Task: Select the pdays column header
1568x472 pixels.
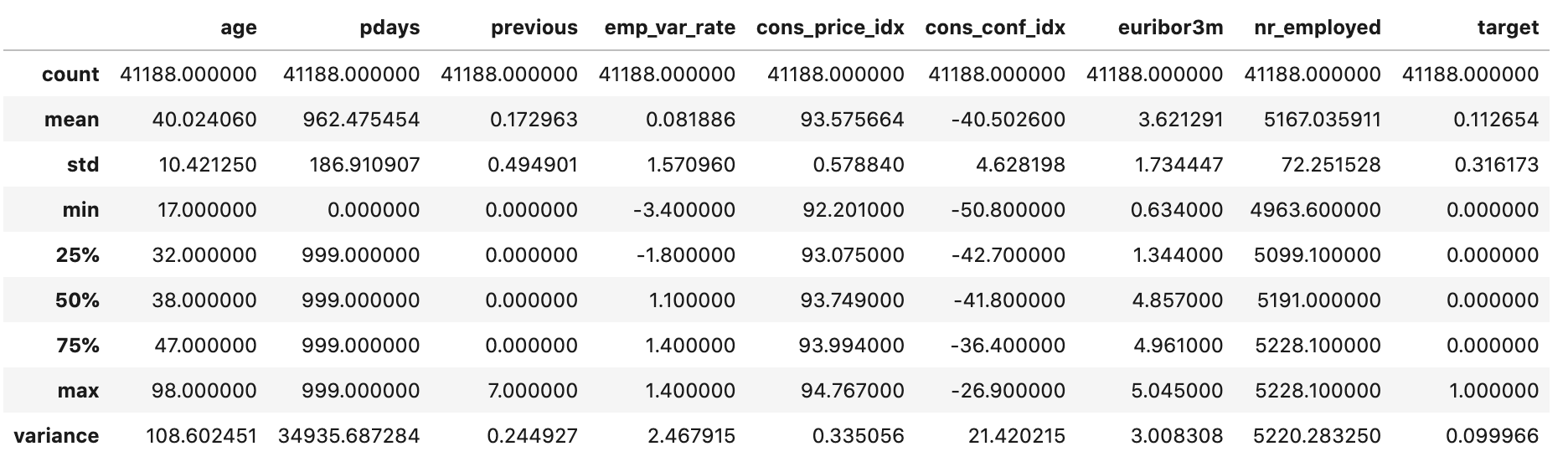Action: [390, 28]
